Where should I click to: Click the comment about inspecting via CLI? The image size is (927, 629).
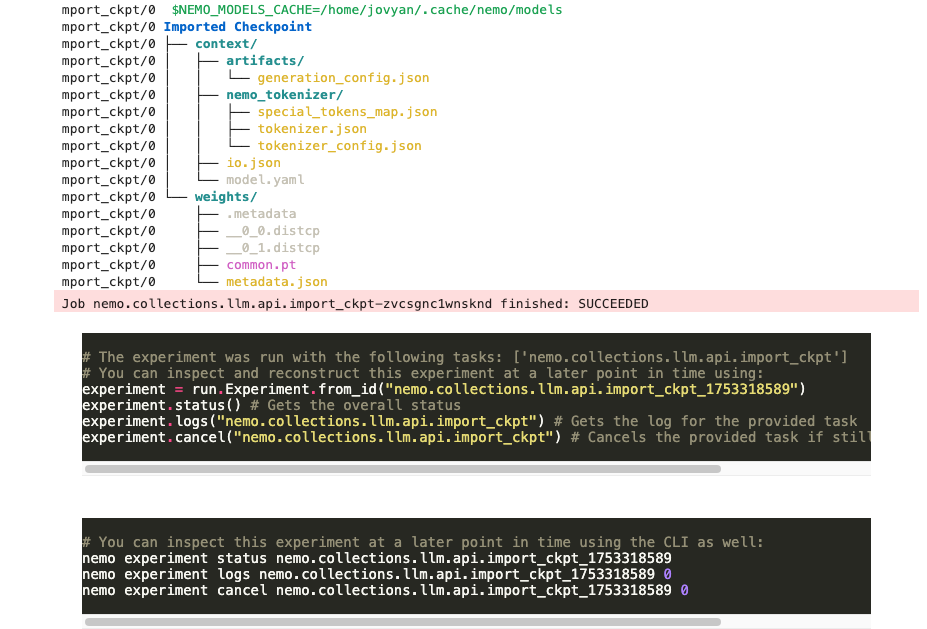[423, 542]
